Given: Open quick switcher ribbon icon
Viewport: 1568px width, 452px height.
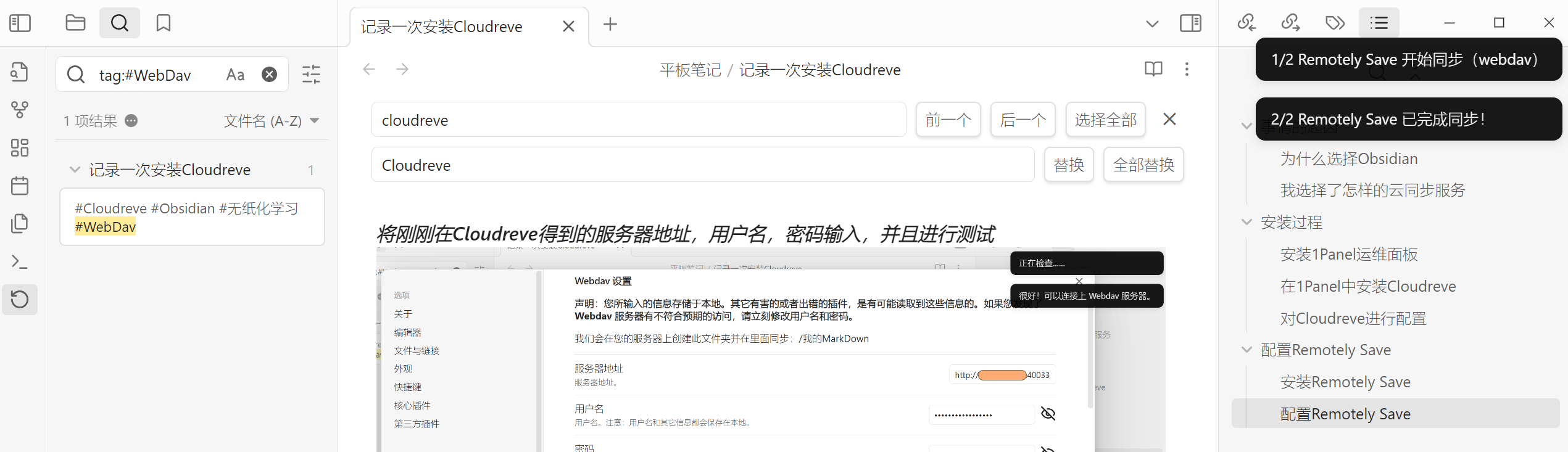Looking at the screenshot, I should pos(20,72).
